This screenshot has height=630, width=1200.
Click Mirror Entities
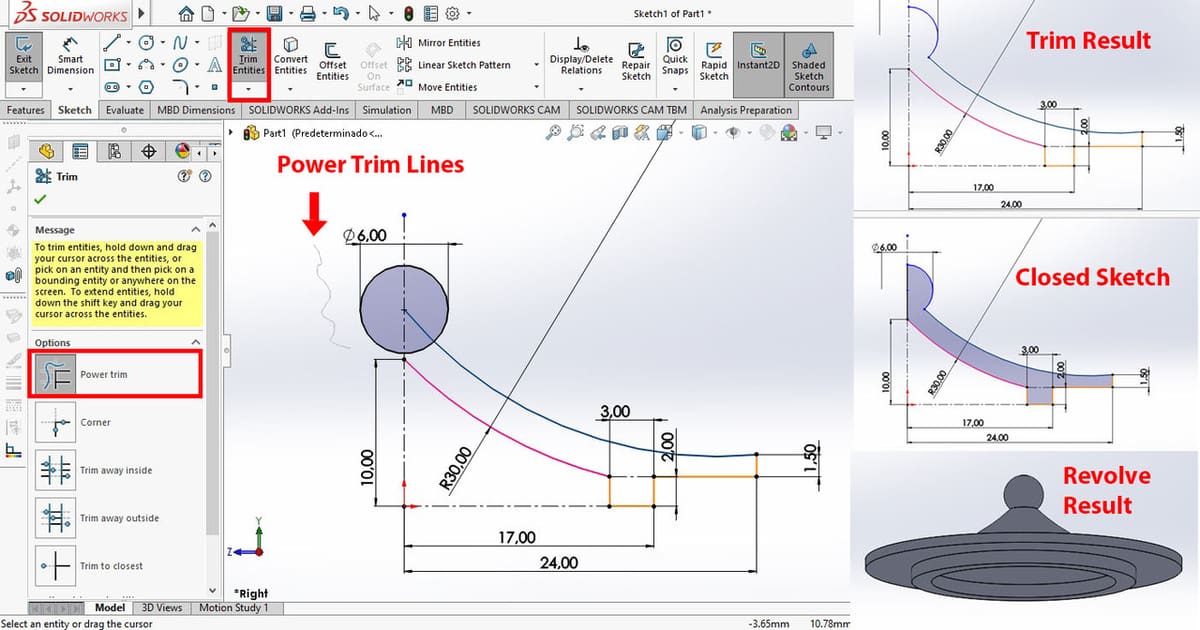pyautogui.click(x=439, y=43)
